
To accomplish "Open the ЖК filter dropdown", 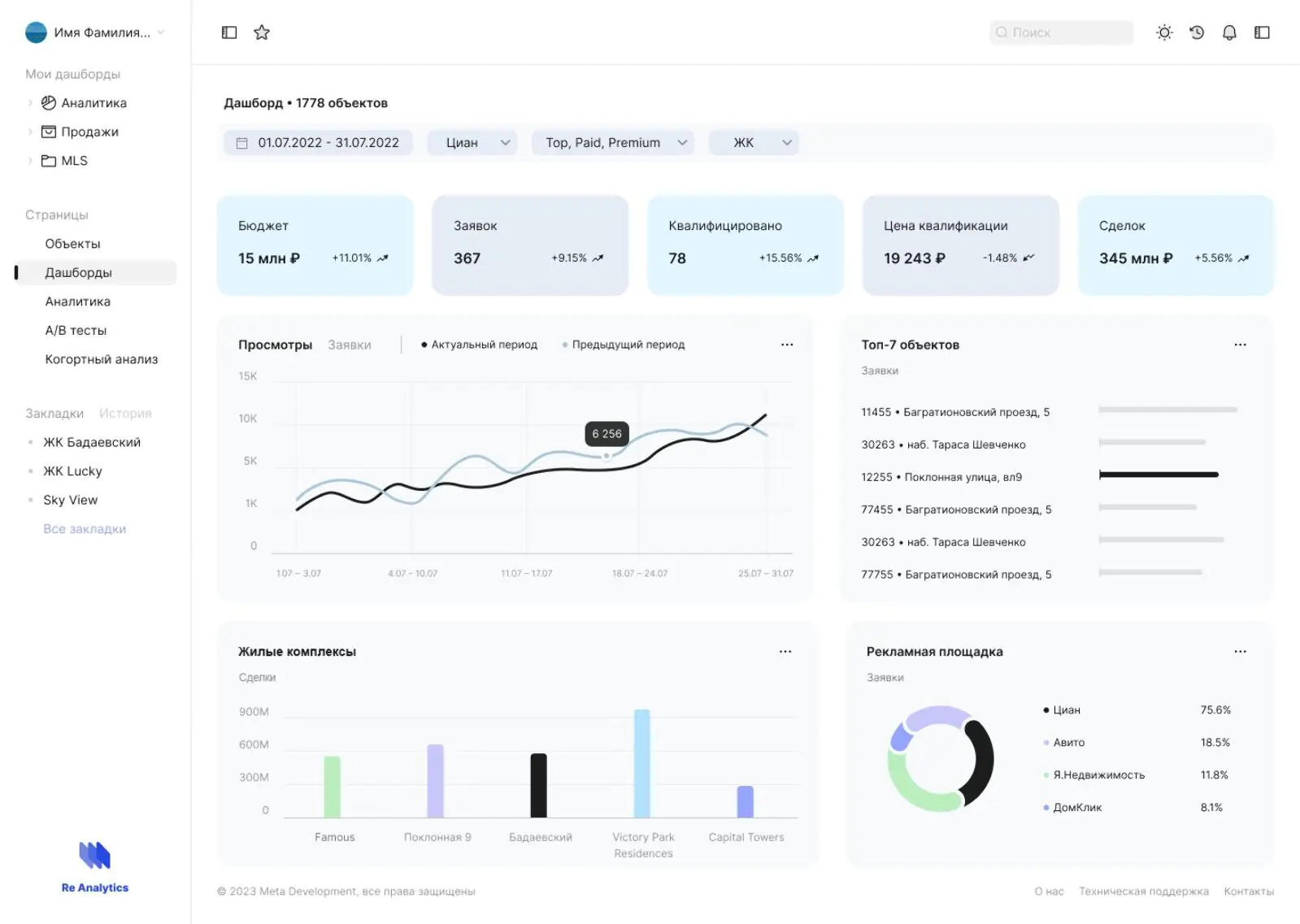I will click(x=754, y=143).
